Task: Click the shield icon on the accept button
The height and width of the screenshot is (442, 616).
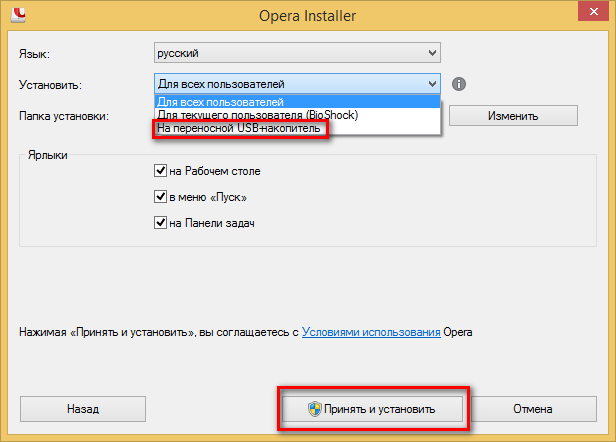Action: point(314,409)
